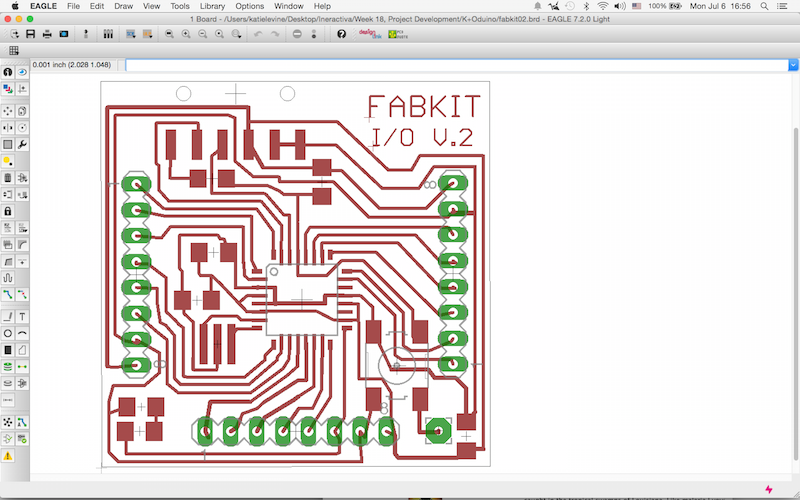This screenshot has height=500, width=800.
Task: Select the Ripup tool
Action: (x=22, y=294)
